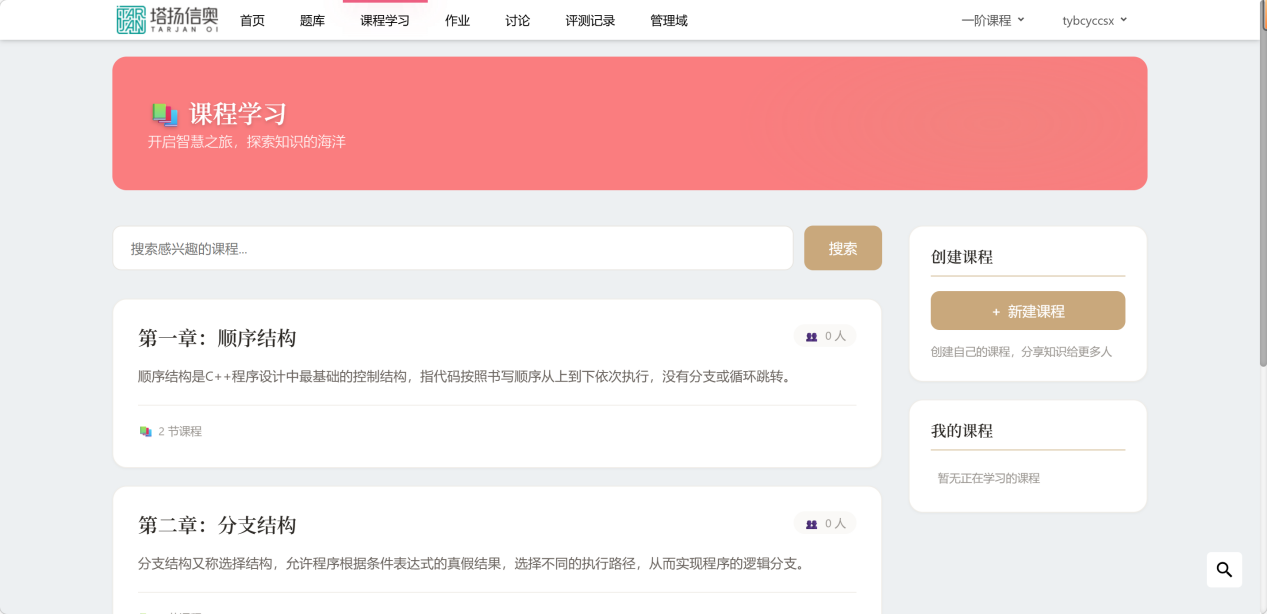Click the participants icon next to 第一章 0人
This screenshot has width=1267, height=614.
click(810, 336)
